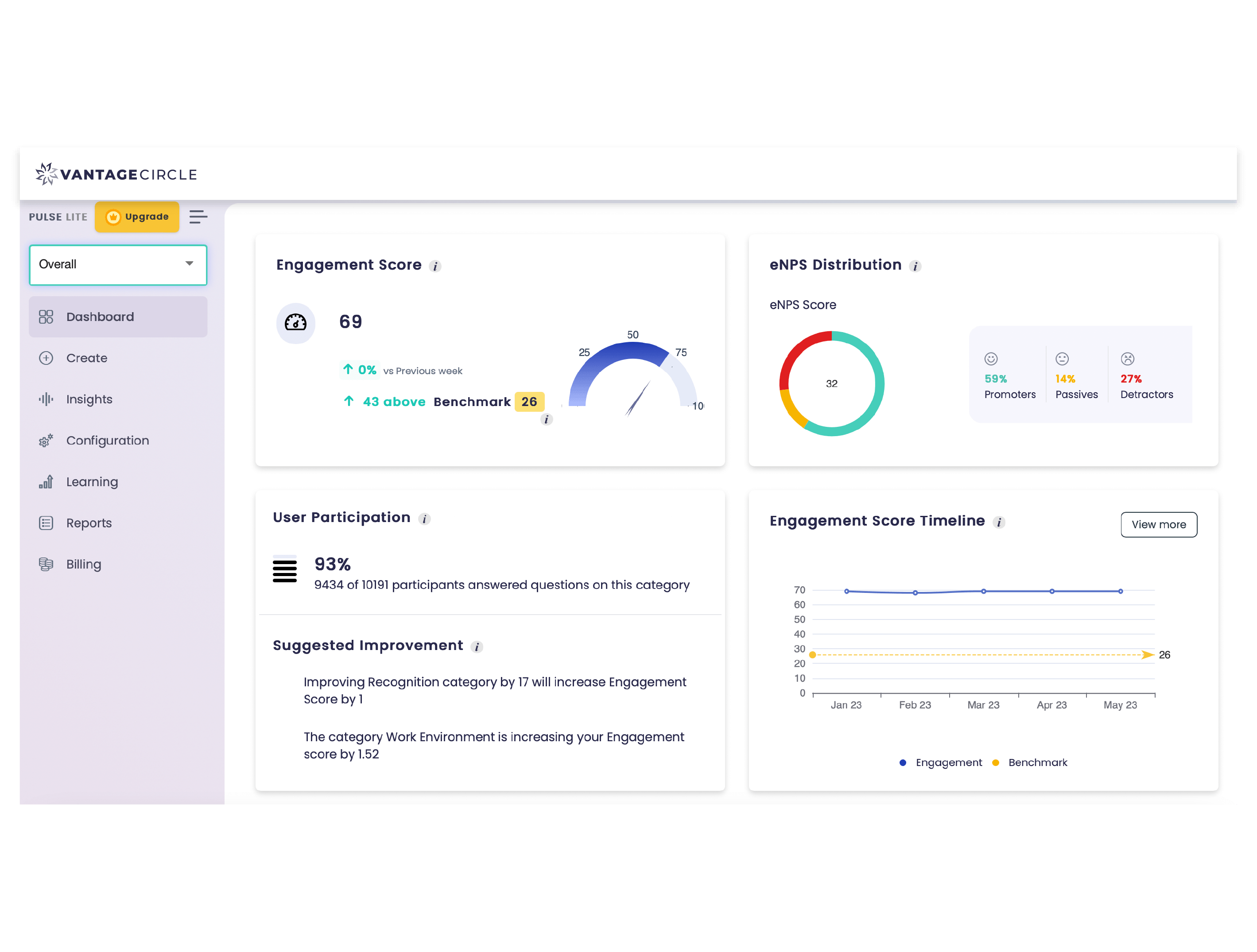Screen dimensions: 1257x952
Task: Click the Jan 23 data point
Action: [847, 591]
